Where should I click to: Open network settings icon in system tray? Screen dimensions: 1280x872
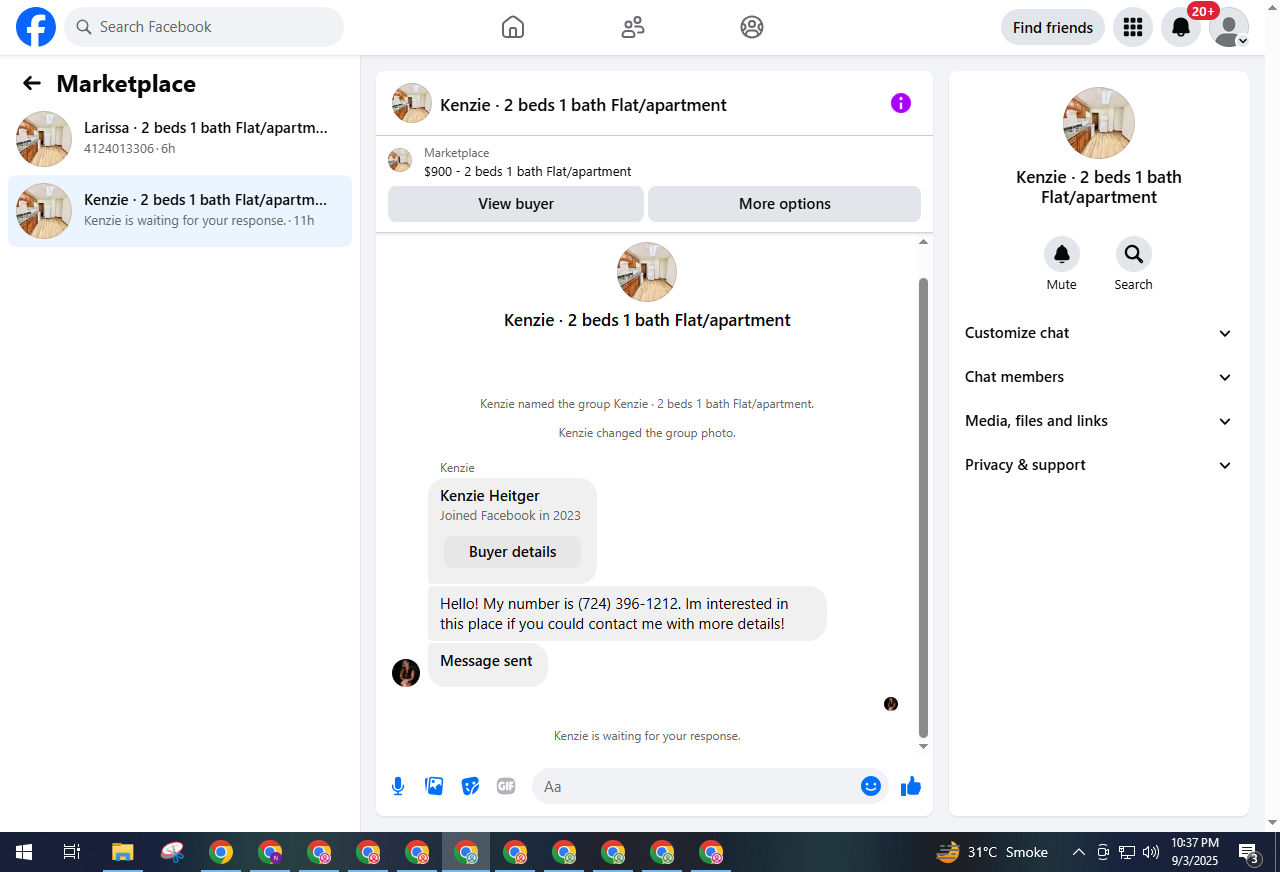point(1127,852)
